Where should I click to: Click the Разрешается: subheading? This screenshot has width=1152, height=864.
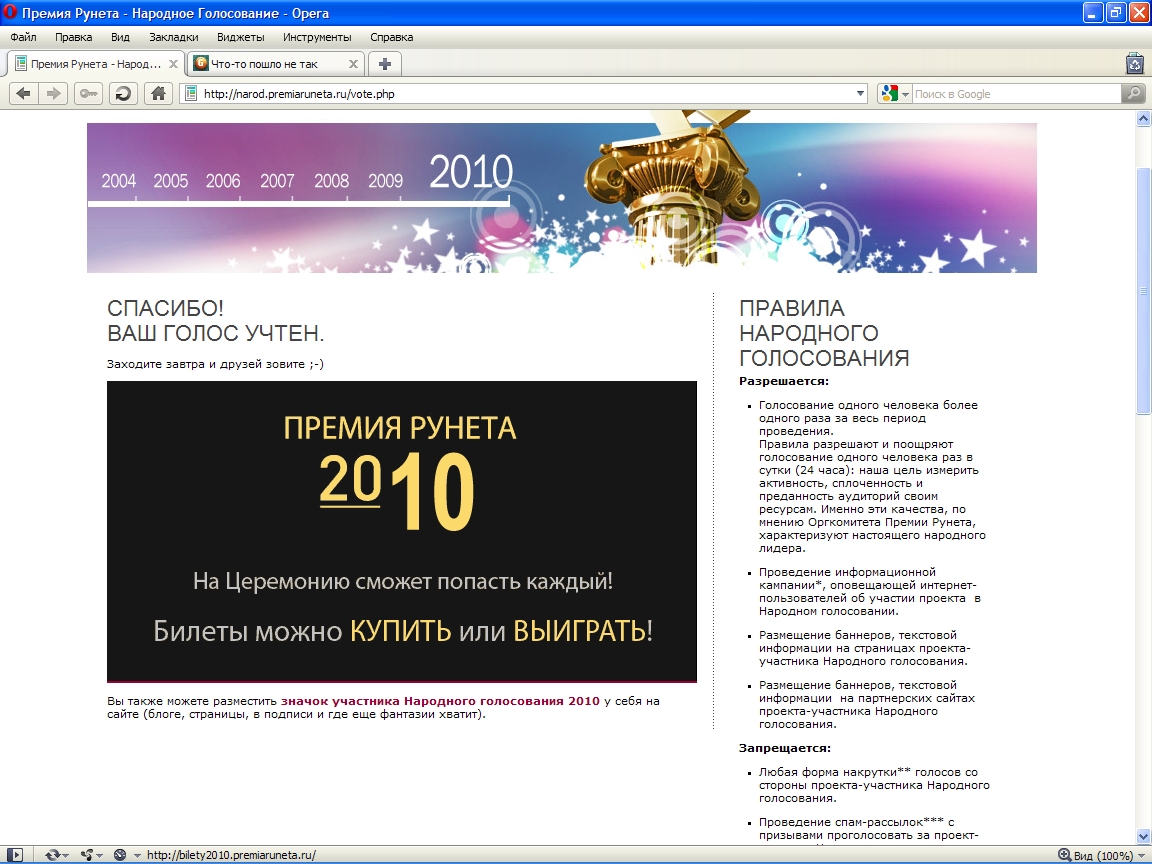(783, 381)
